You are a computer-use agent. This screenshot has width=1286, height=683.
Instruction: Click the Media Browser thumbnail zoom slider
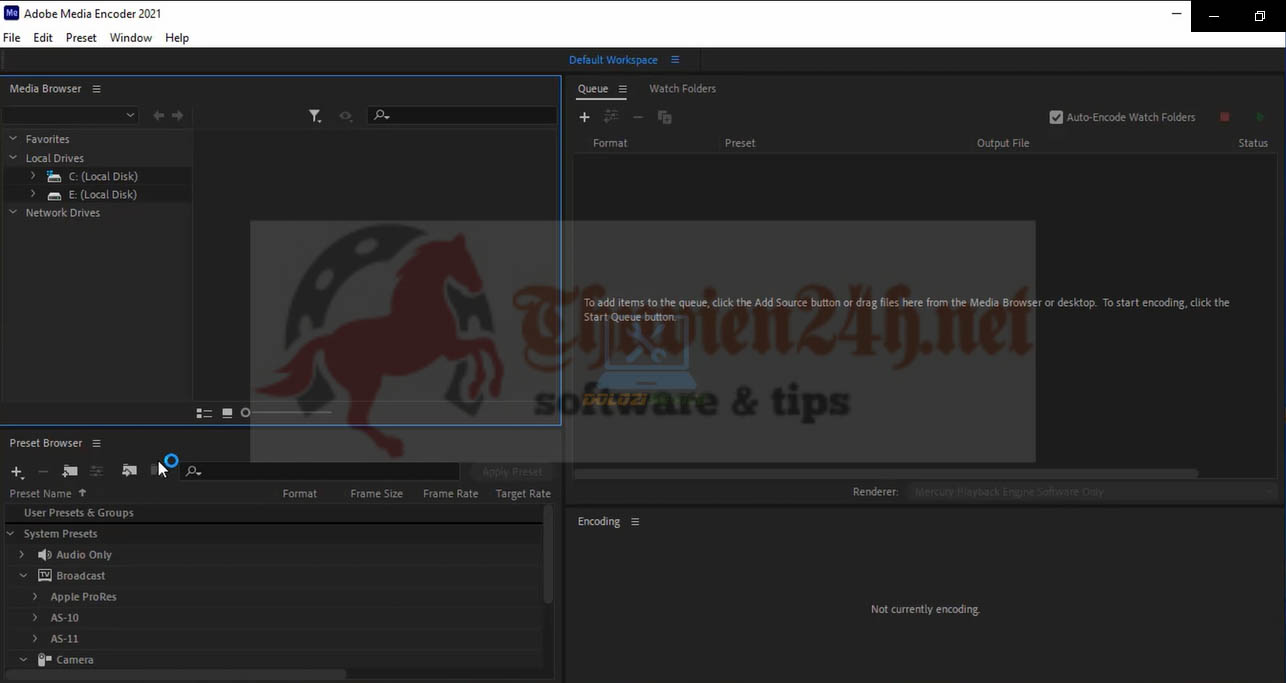(x=287, y=413)
